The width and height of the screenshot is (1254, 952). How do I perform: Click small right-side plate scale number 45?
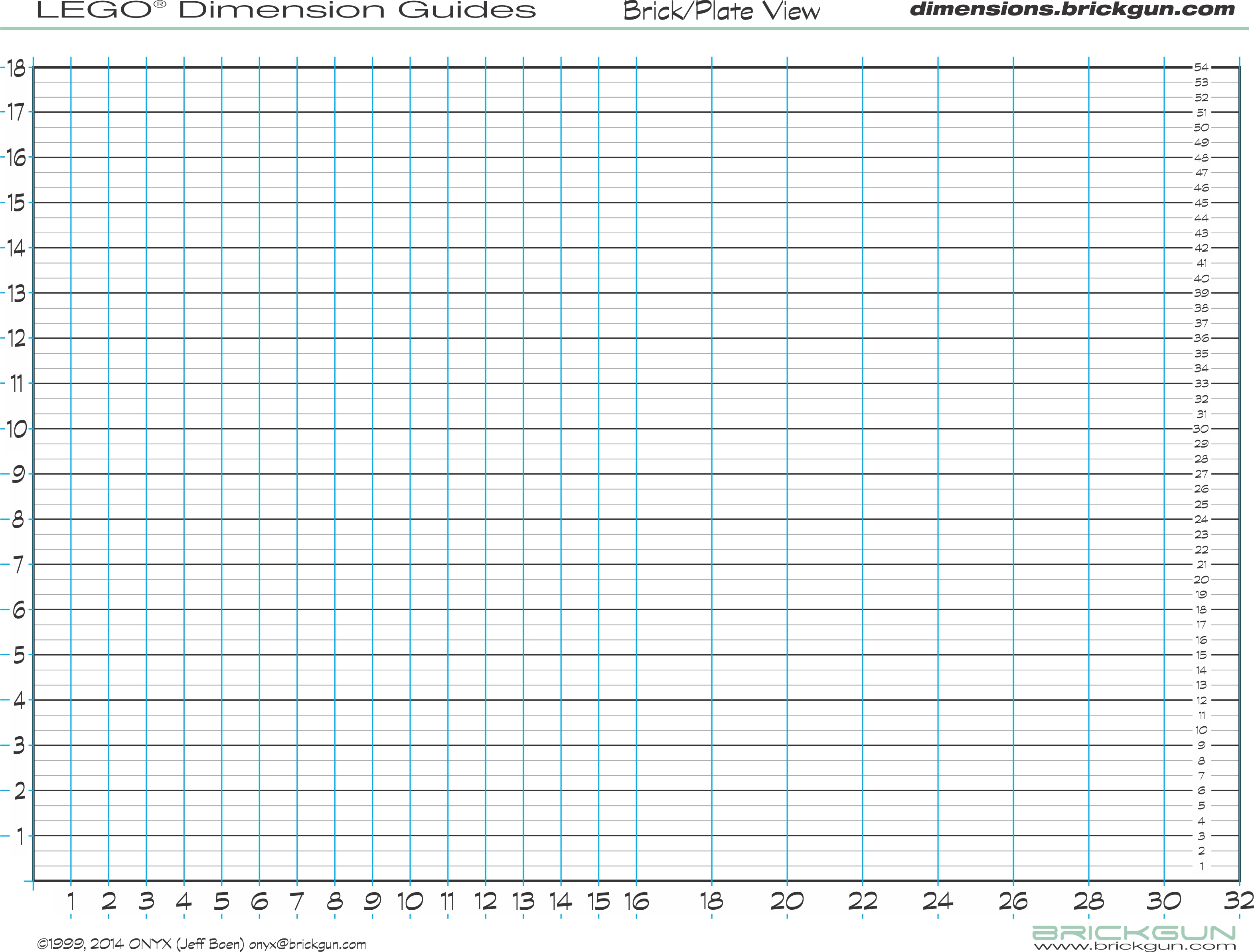point(1201,203)
